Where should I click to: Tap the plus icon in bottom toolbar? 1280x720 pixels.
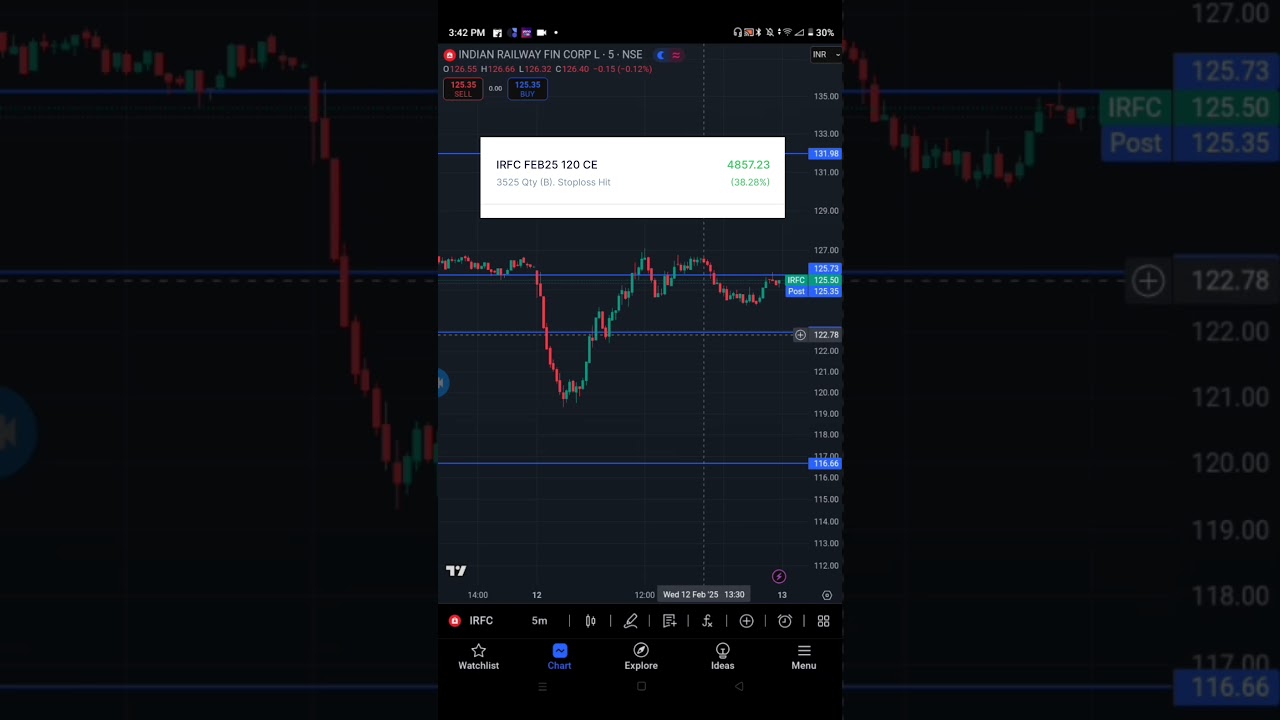(746, 621)
